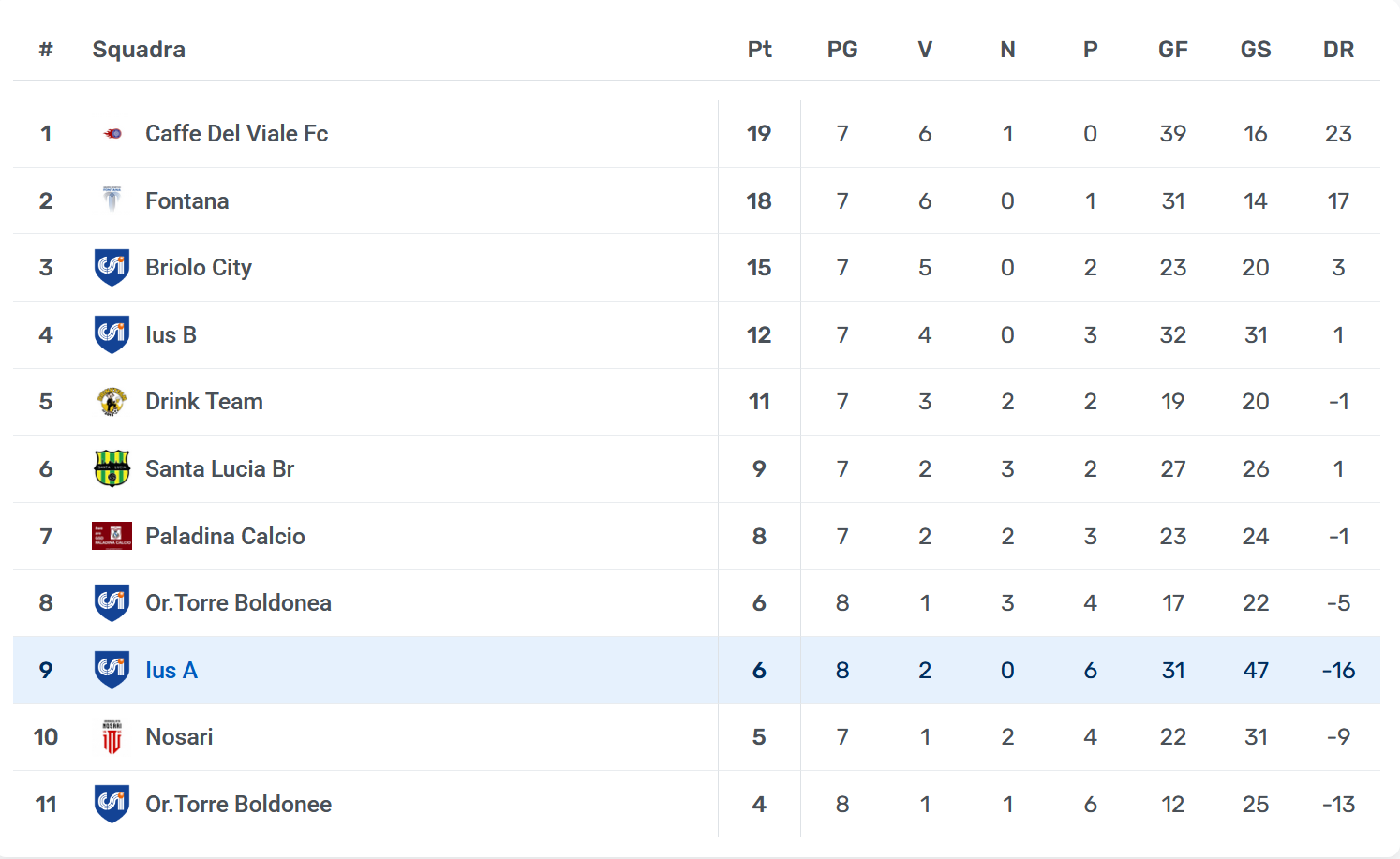Open the Ius A team link
The image size is (1400, 859).
coord(171,671)
